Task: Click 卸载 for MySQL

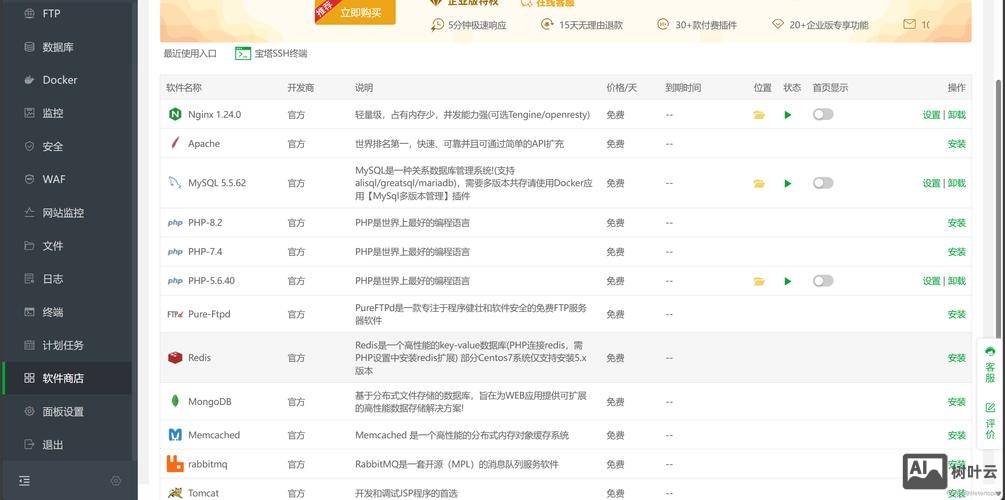Action: click(x=956, y=183)
